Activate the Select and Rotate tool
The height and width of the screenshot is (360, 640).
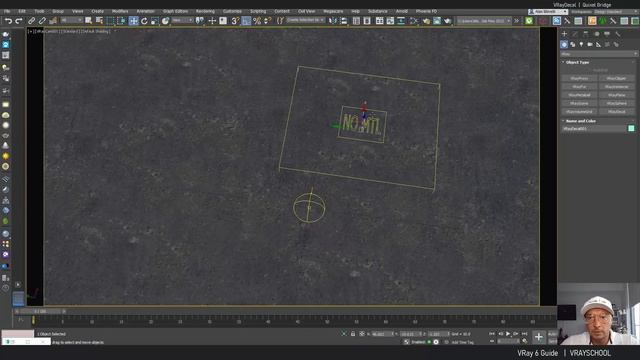(144, 21)
